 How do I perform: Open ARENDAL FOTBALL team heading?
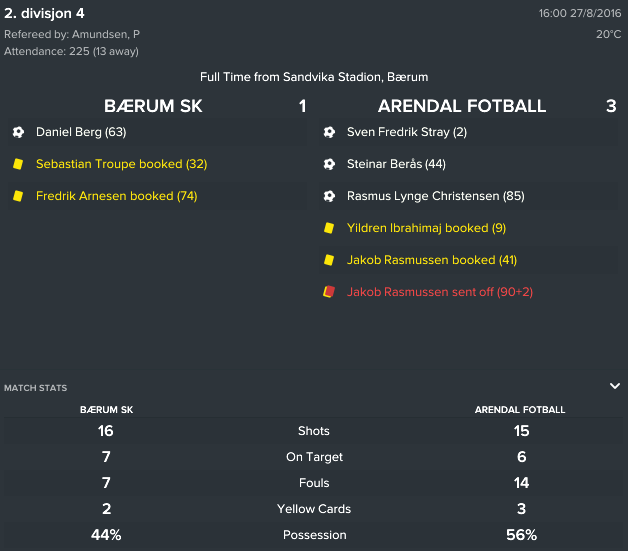coord(462,106)
